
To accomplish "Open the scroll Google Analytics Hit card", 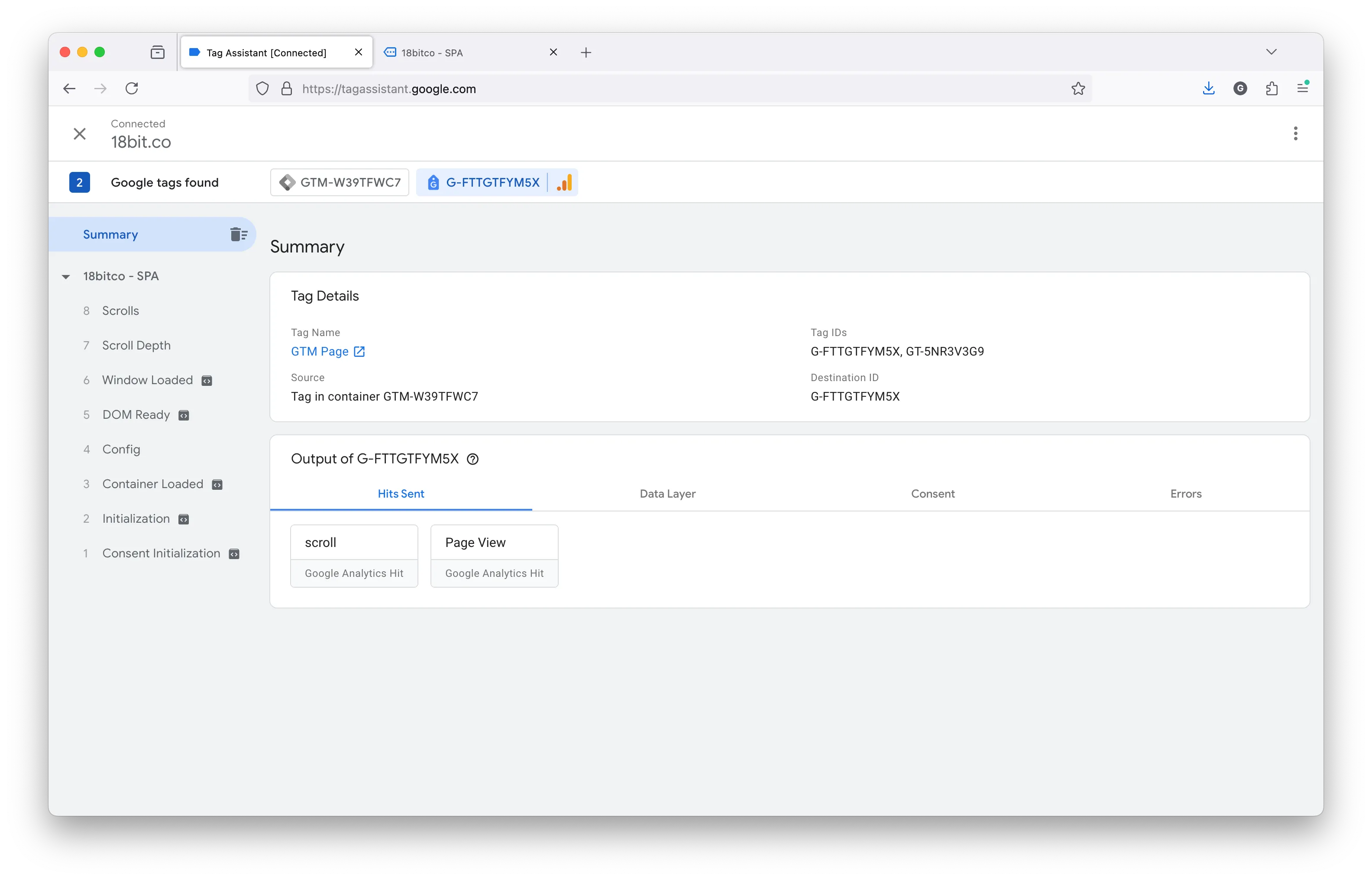I will pos(354,556).
